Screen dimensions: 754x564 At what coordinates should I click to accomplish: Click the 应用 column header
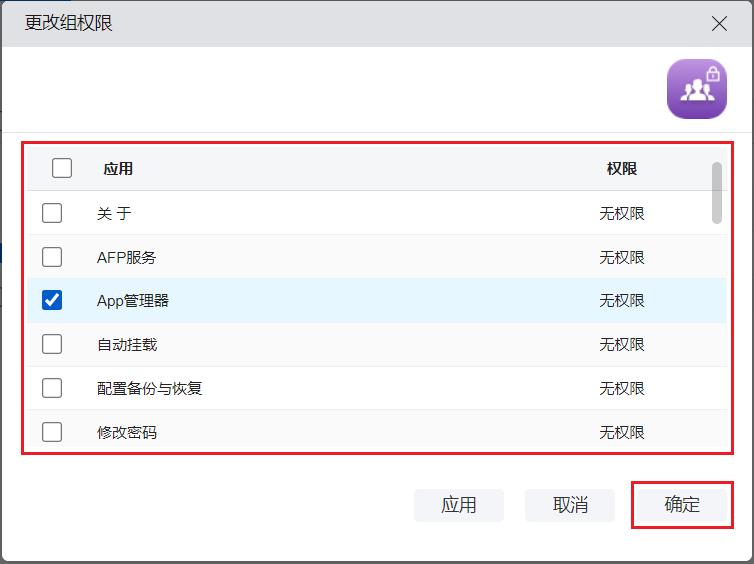[118, 169]
